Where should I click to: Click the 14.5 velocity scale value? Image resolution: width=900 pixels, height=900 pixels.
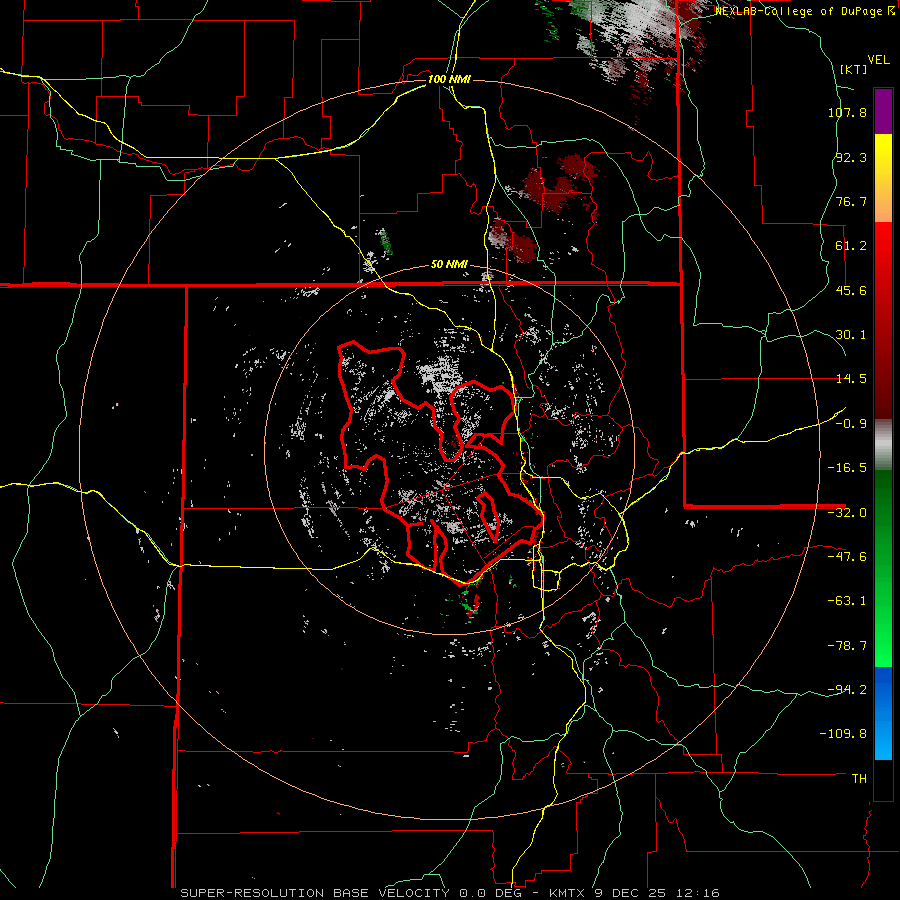(x=851, y=379)
